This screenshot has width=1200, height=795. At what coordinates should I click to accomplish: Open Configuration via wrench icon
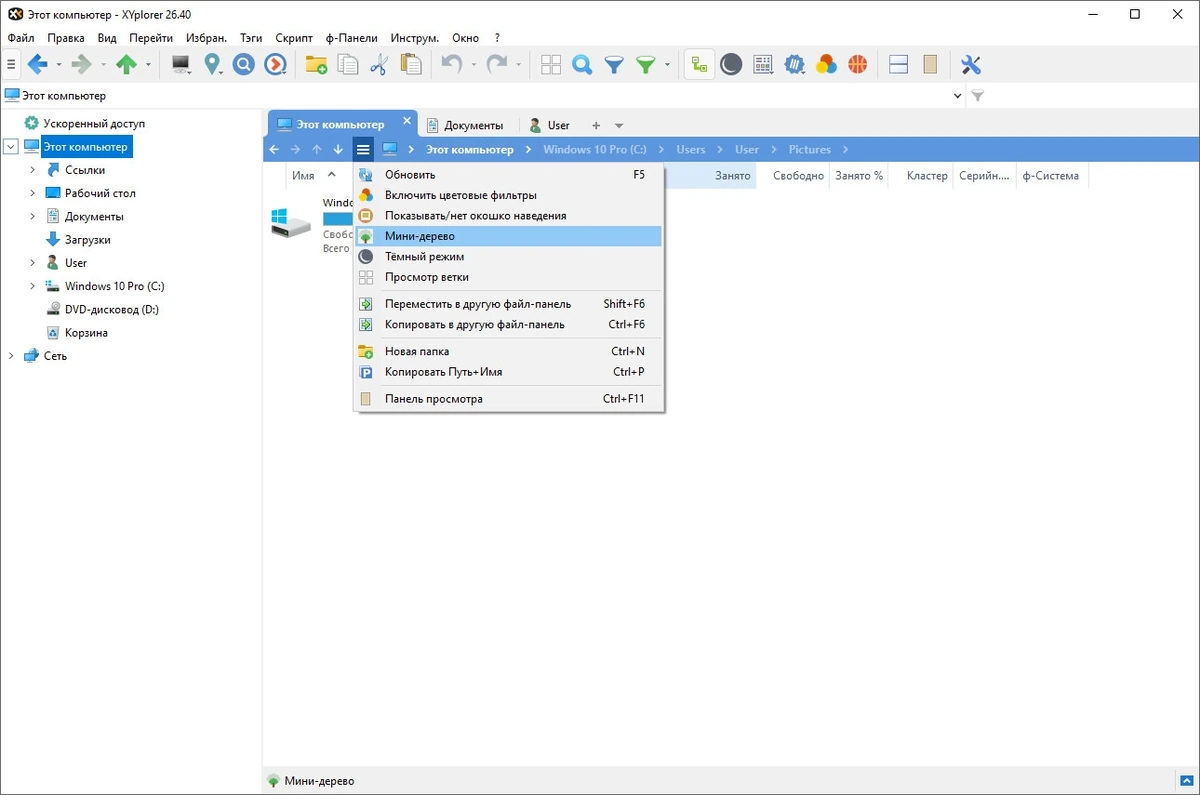point(970,65)
